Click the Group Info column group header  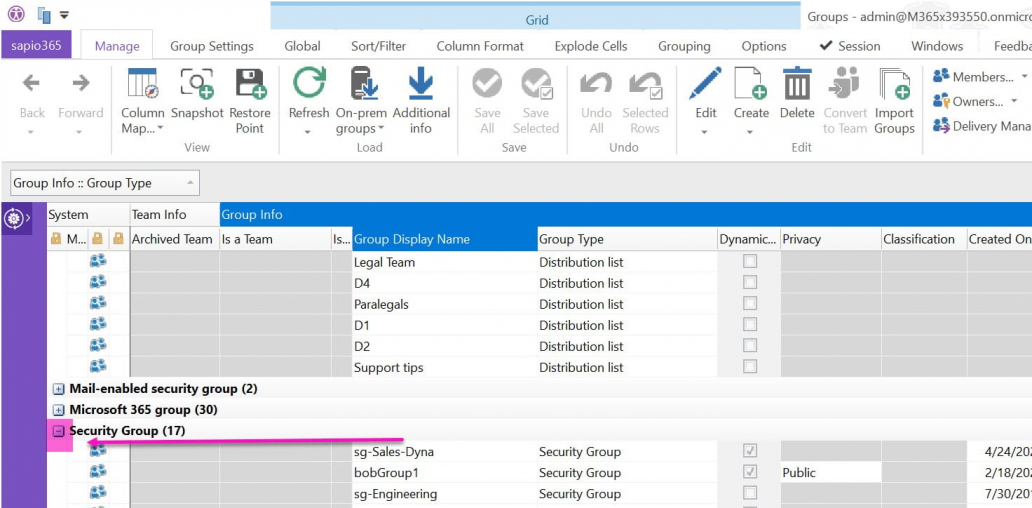[x=625, y=215]
